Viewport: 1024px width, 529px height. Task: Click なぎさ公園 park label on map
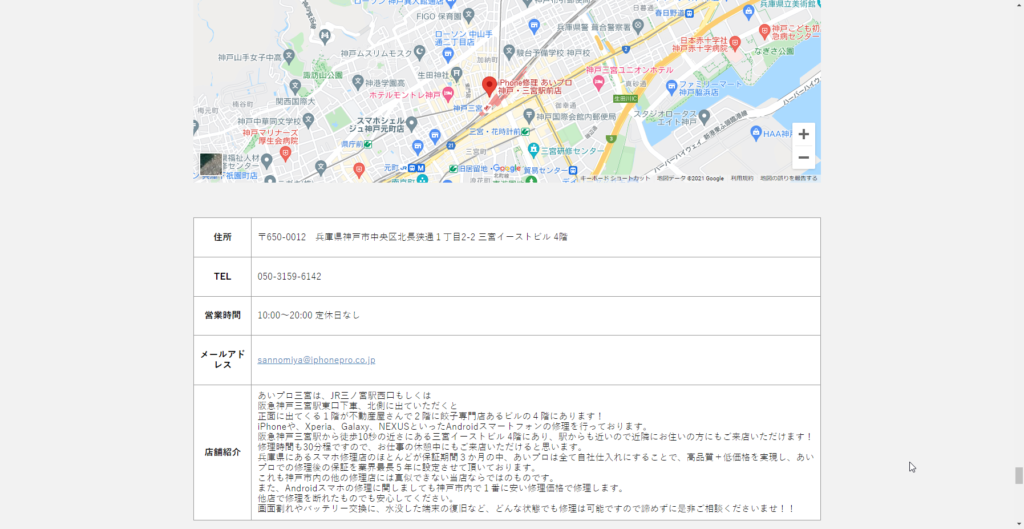[x=774, y=51]
